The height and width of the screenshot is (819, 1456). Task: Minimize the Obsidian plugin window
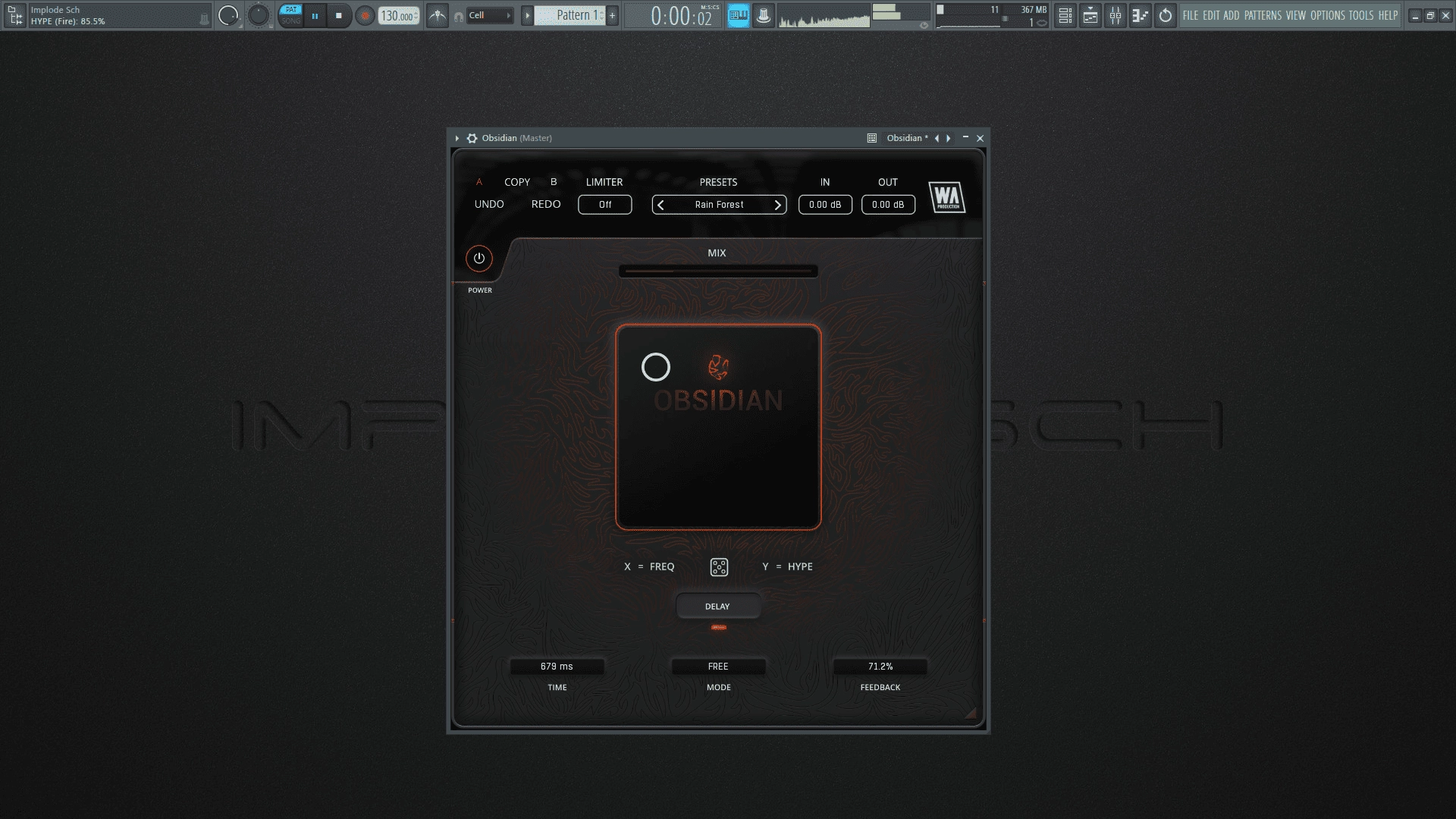pos(965,137)
